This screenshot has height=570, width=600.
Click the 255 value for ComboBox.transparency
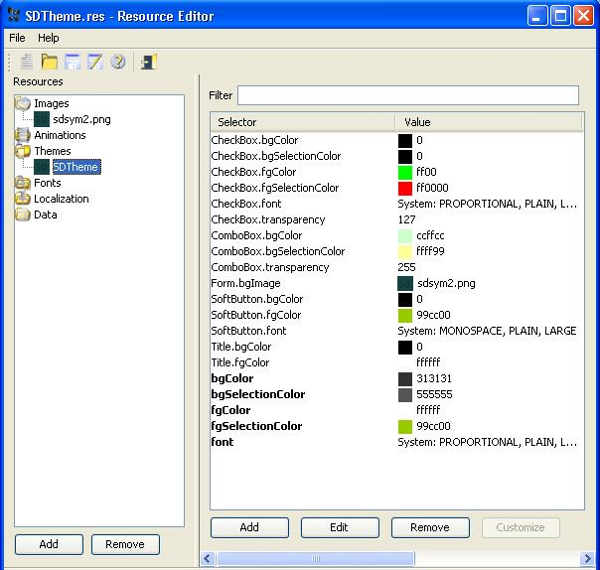pyautogui.click(x=406, y=267)
